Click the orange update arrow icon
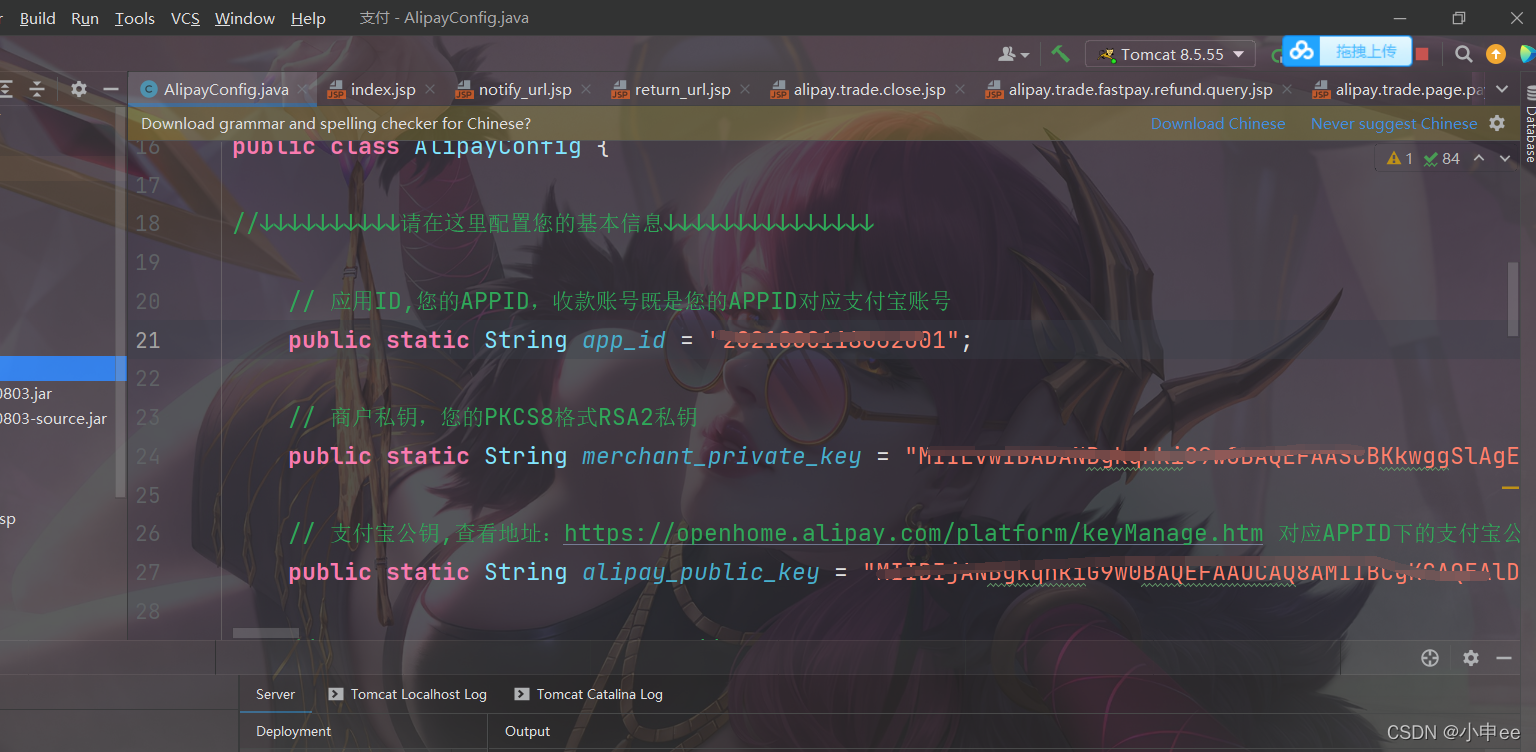Image resolution: width=1536 pixels, height=752 pixels. click(1496, 54)
